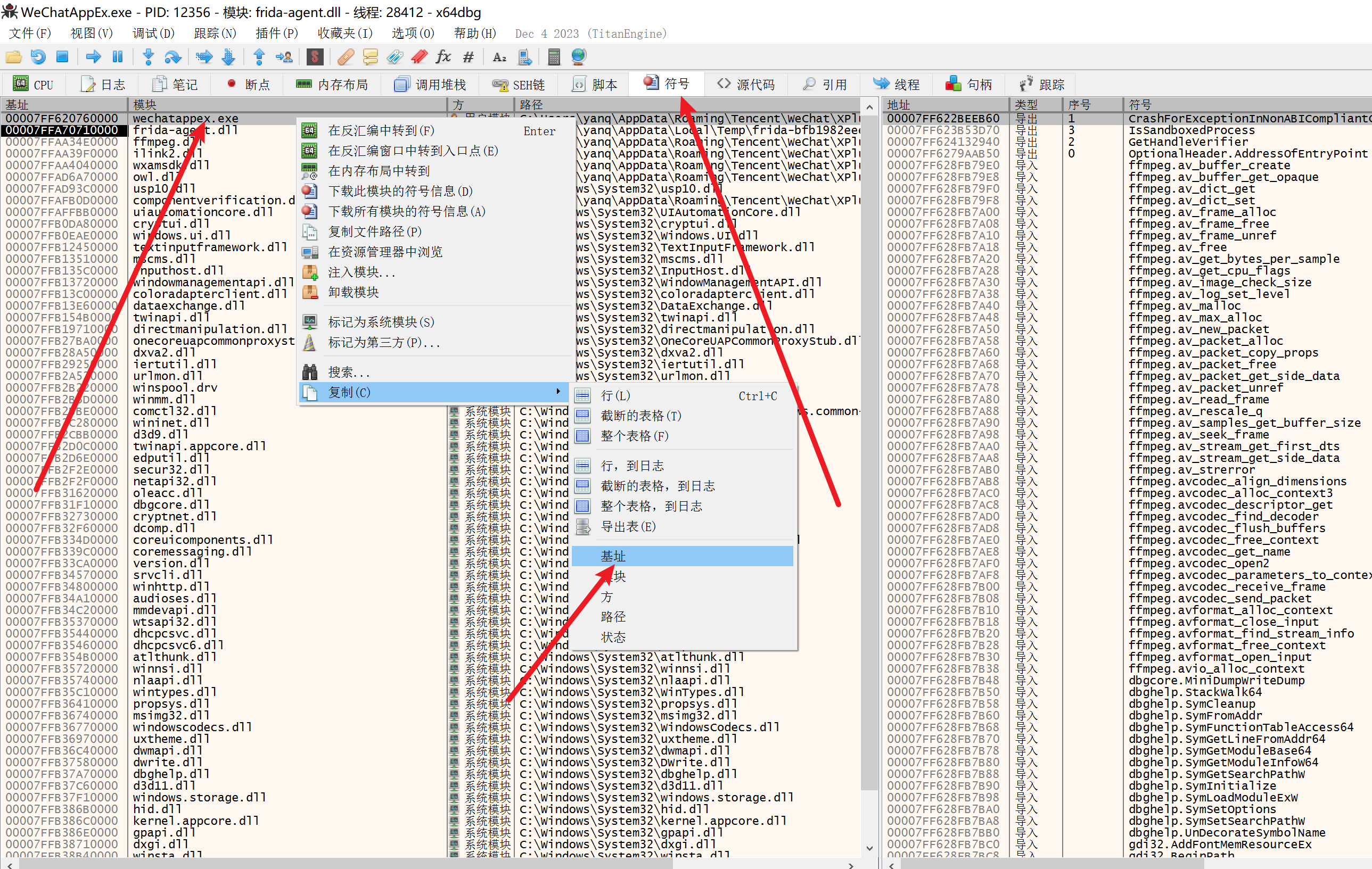Open the 文件(F) menu

(x=30, y=34)
